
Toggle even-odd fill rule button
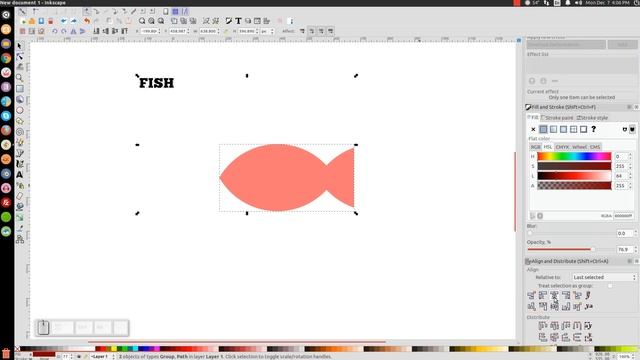(x=624, y=129)
